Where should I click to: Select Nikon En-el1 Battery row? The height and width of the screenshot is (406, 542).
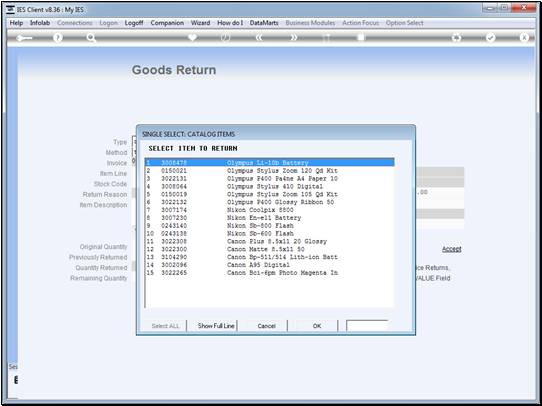[270, 218]
